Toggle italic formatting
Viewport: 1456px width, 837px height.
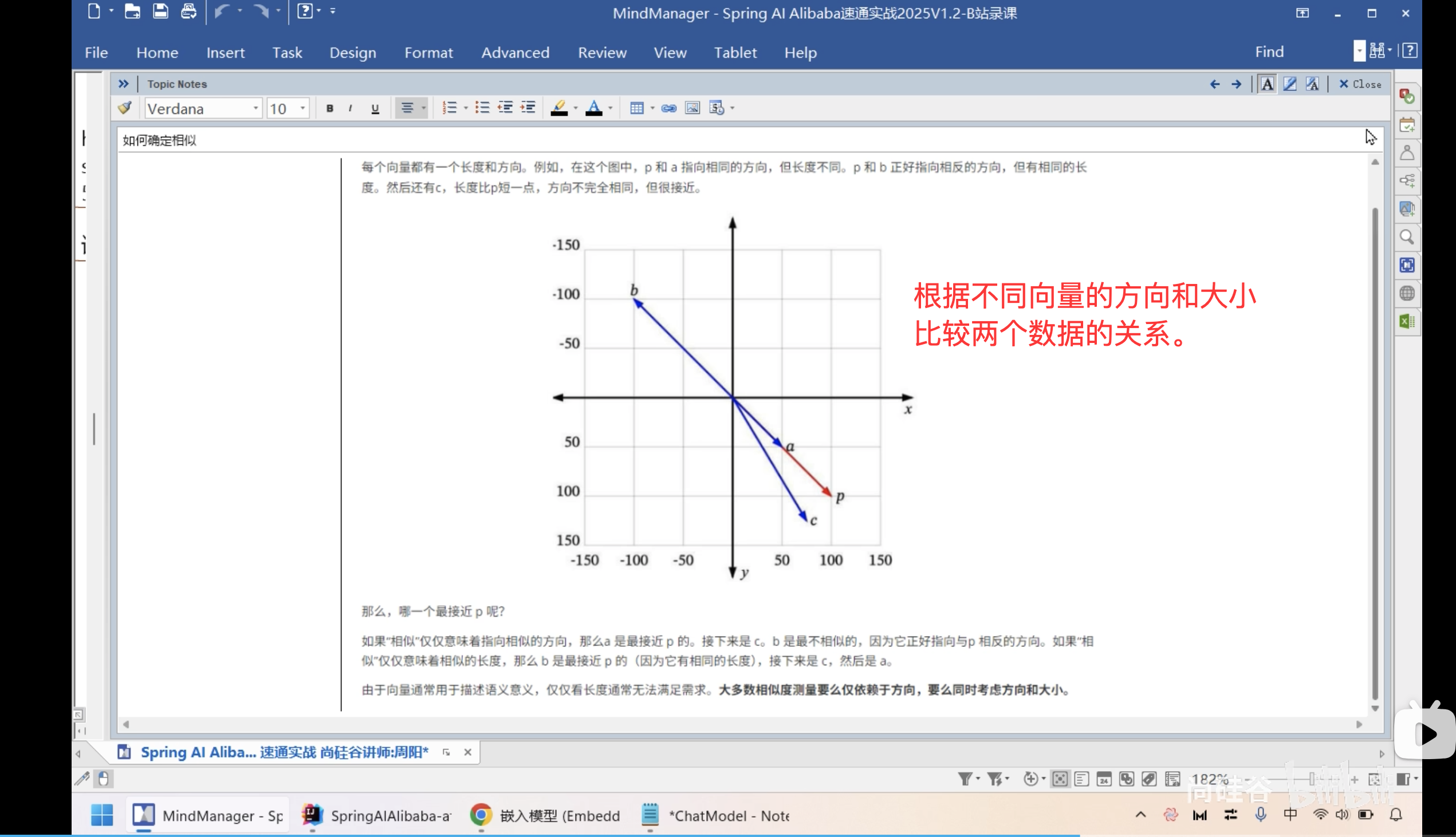[352, 108]
